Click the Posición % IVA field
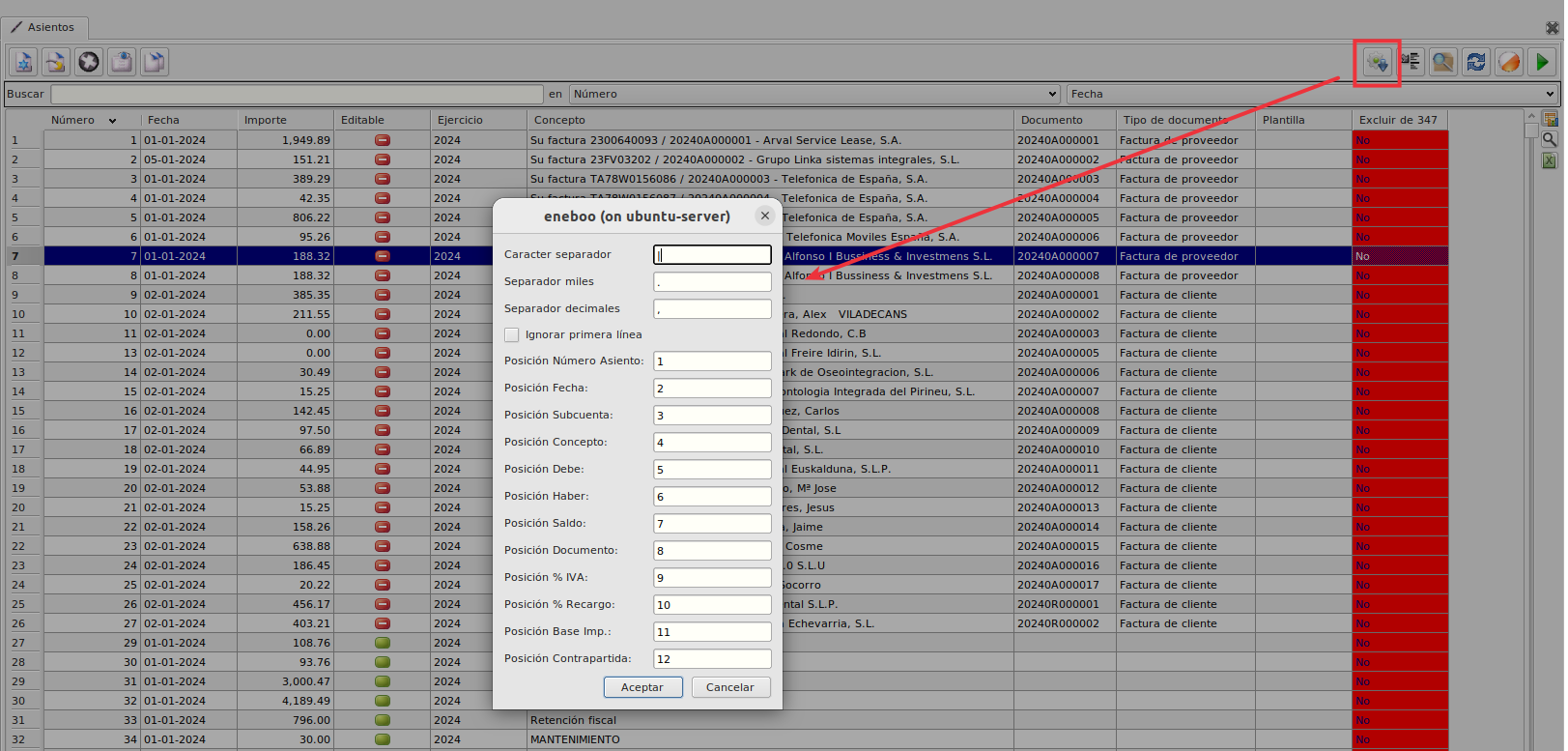The height and width of the screenshot is (751, 1568). click(712, 577)
